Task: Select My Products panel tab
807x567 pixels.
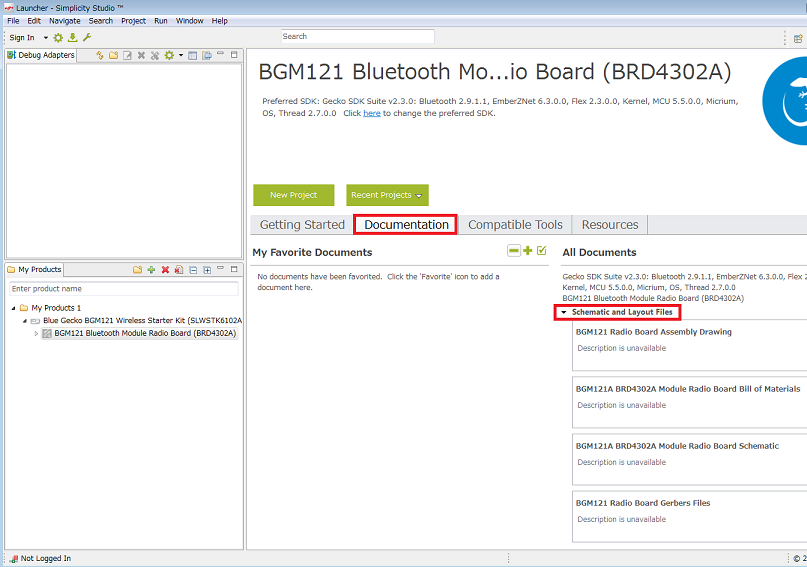Action: click(34, 270)
